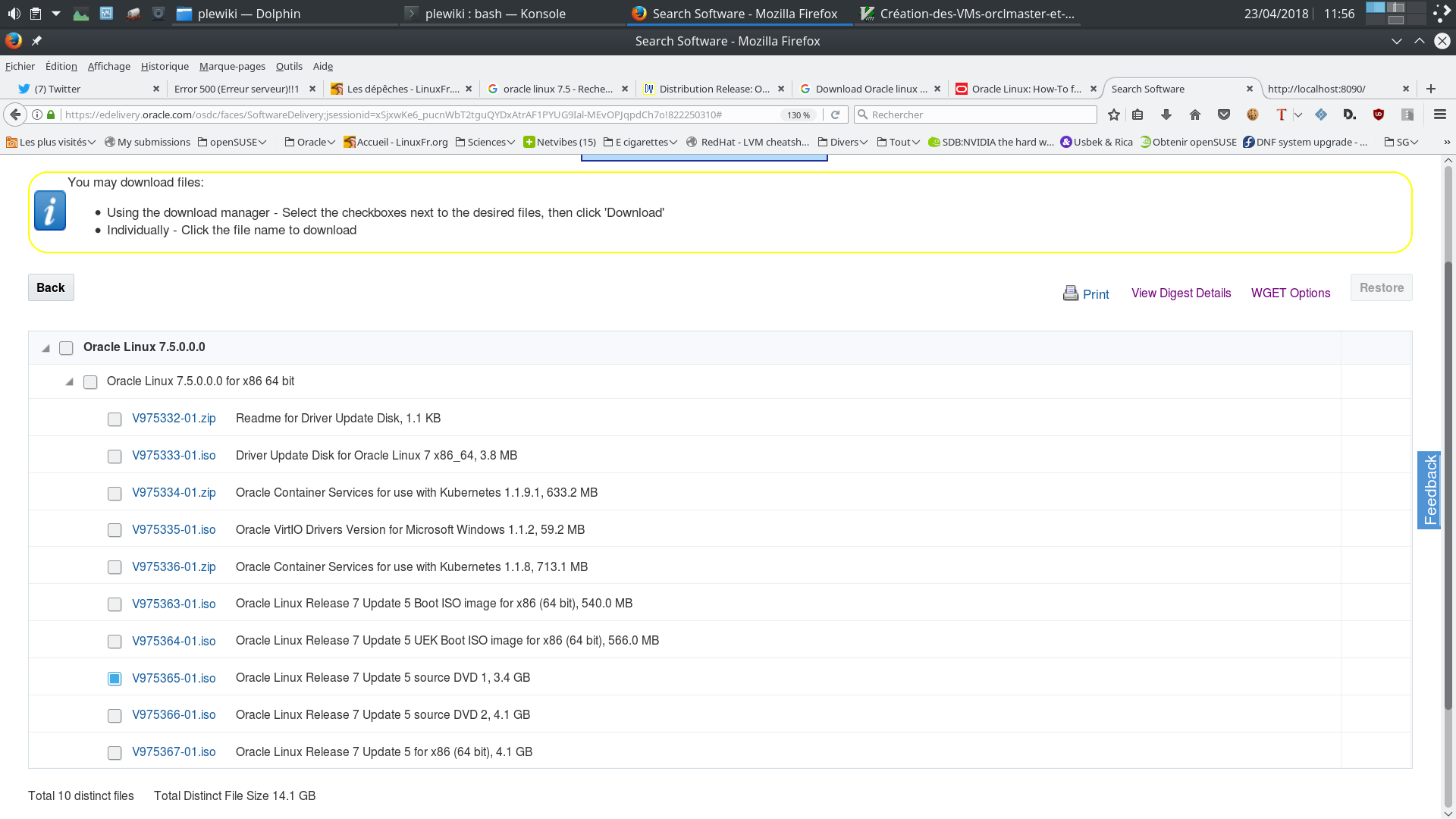Viewport: 1456px width, 819px height.
Task: Select the V975333-01.iso checkbox
Action: (x=115, y=457)
